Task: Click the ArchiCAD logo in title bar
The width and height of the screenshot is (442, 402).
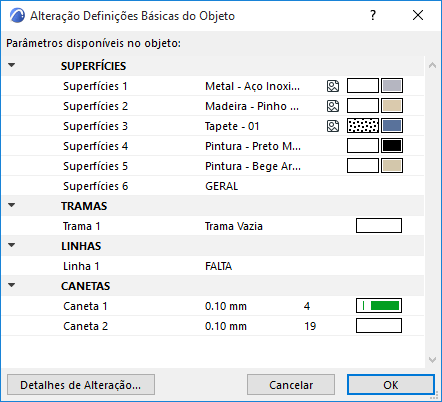Action: (17, 16)
